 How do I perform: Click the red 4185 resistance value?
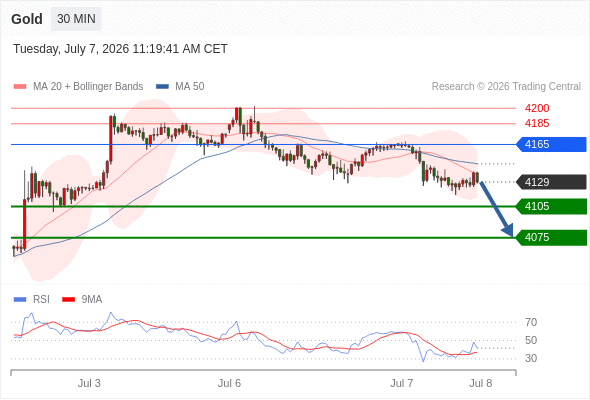[x=537, y=123]
